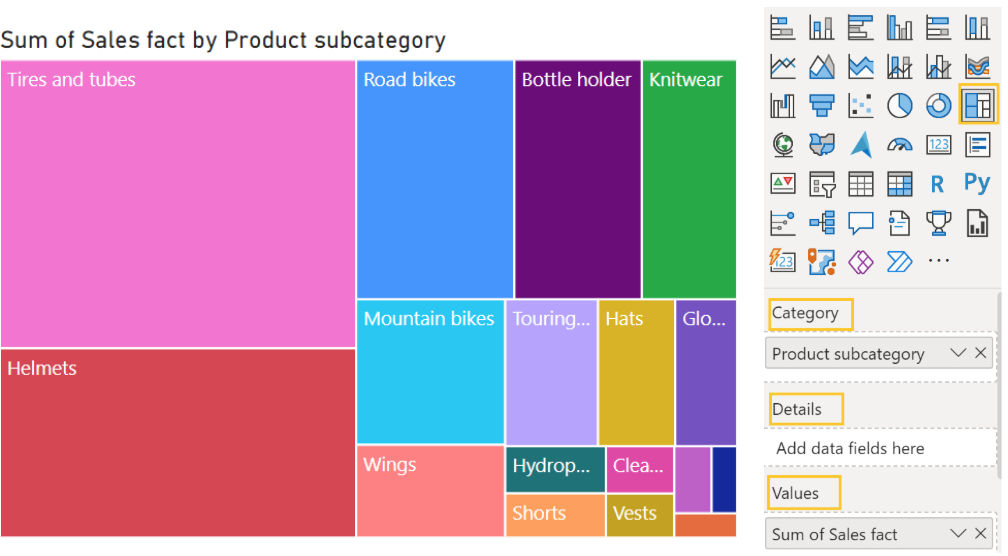
Task: Choose the decomposition tree visual
Action: (x=822, y=223)
